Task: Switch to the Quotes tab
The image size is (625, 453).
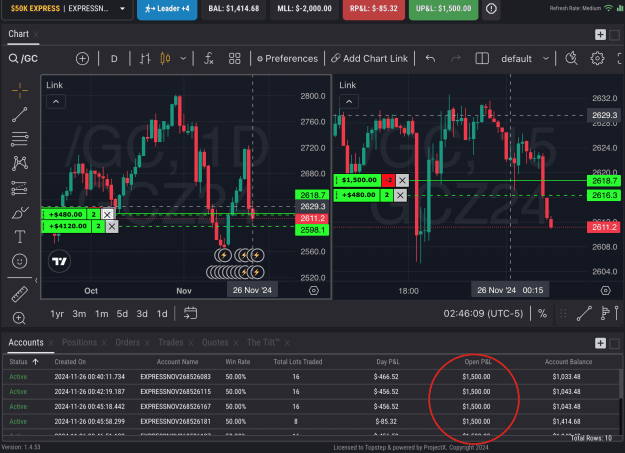Action: pyautogui.click(x=215, y=343)
